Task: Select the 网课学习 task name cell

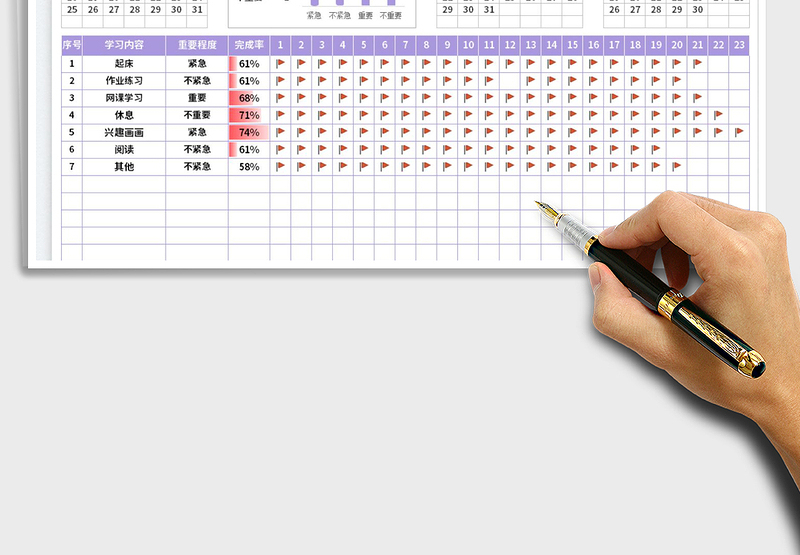Action: 124,98
